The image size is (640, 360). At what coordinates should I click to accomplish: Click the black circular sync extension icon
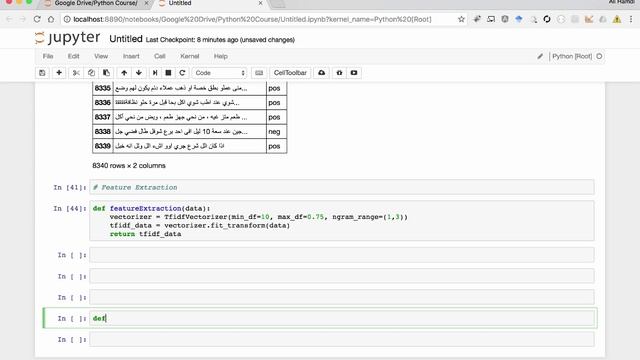pyautogui.click(x=547, y=19)
